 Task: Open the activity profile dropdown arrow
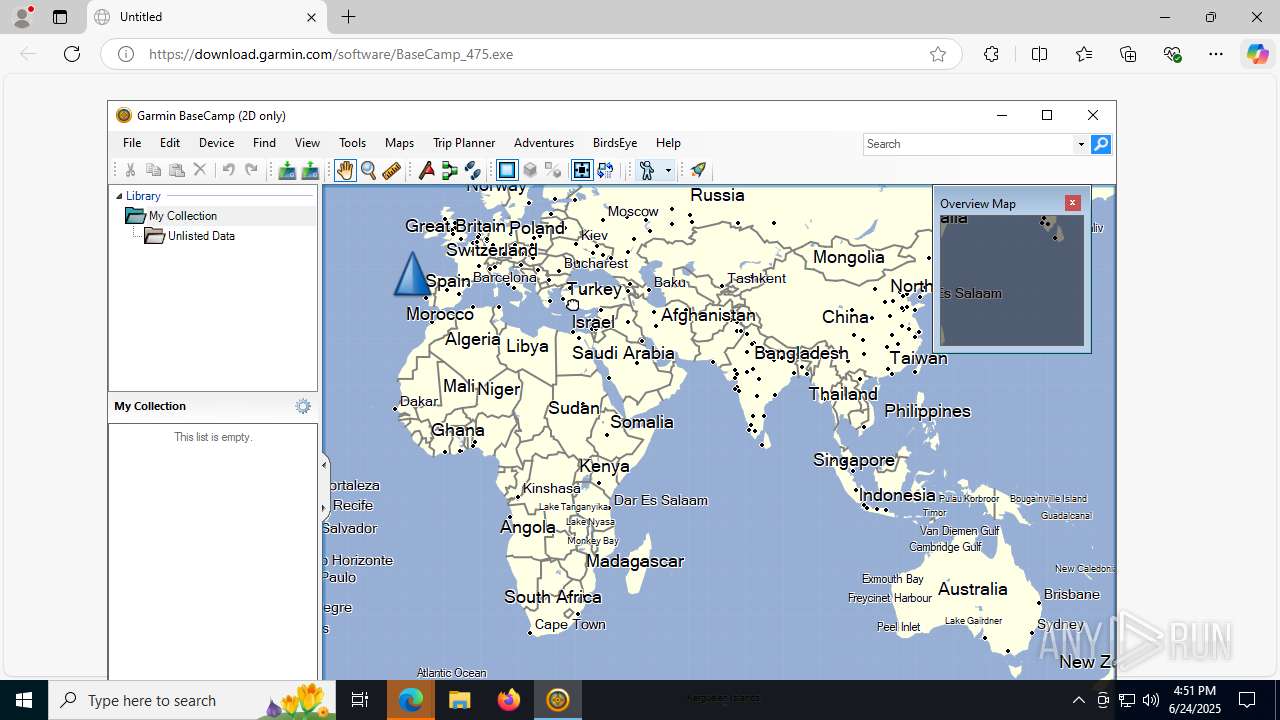pos(668,170)
